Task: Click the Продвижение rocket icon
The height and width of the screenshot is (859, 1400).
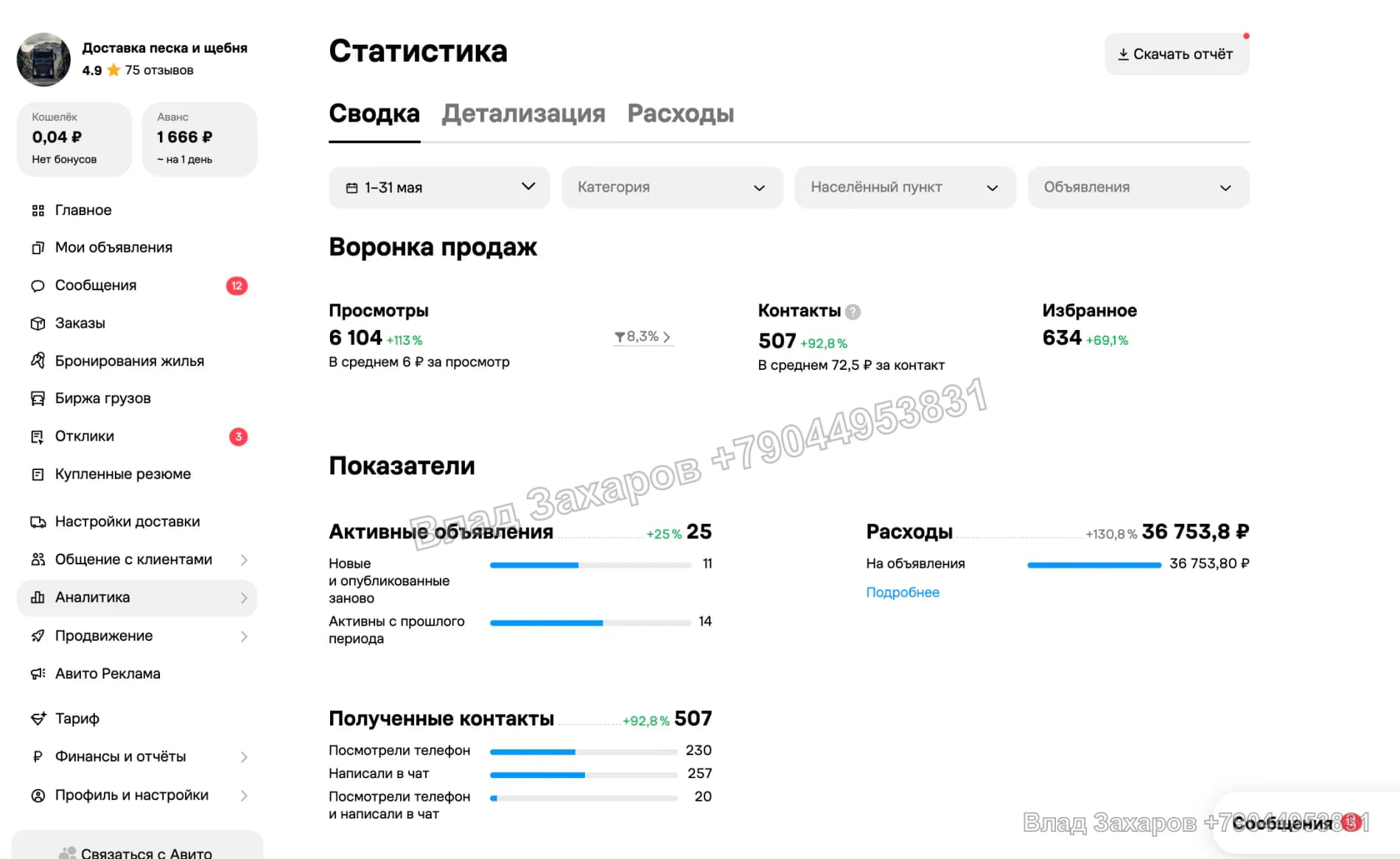Action: click(x=38, y=636)
